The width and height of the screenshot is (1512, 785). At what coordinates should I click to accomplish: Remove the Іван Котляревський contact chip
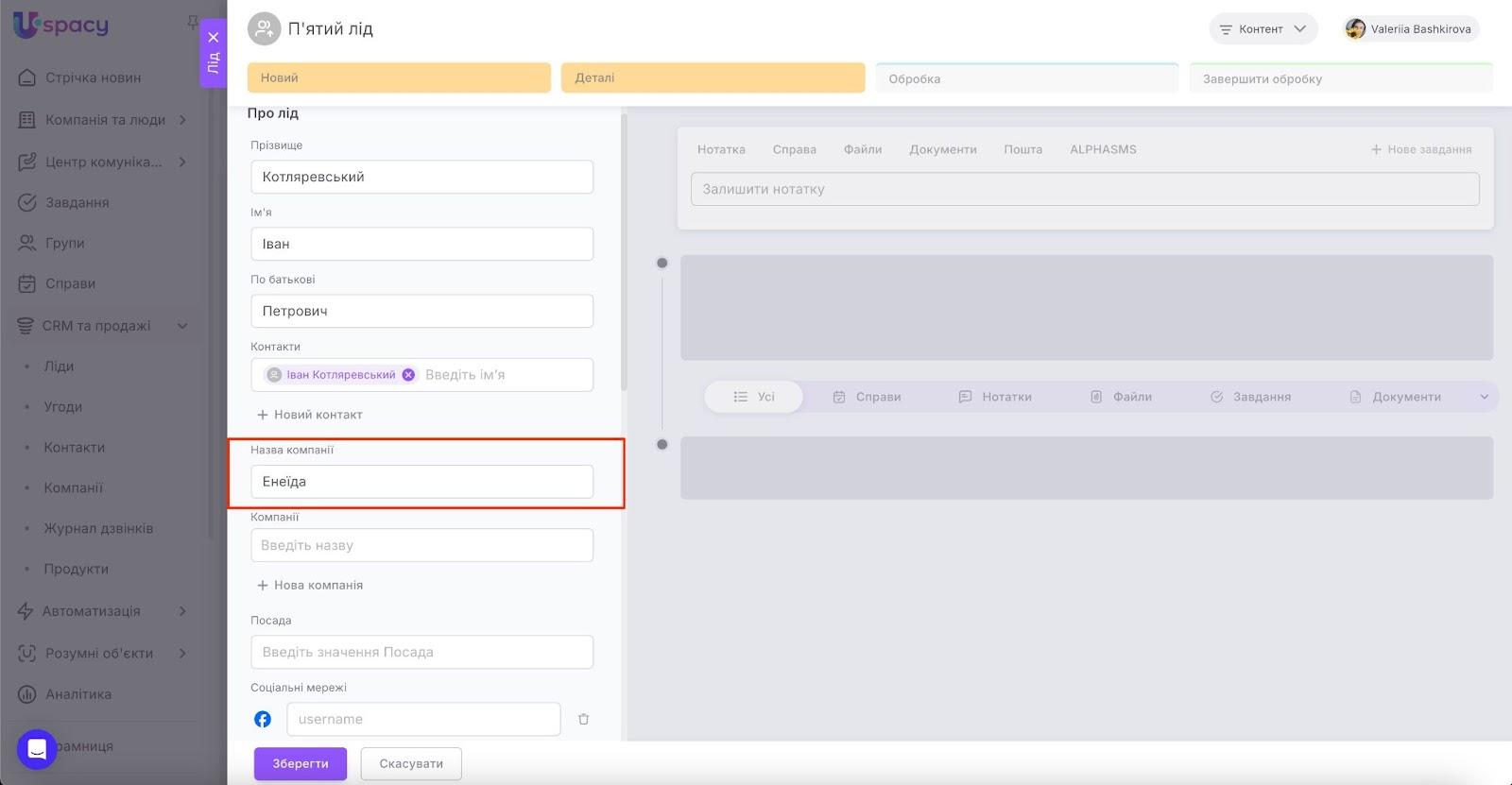pos(408,375)
